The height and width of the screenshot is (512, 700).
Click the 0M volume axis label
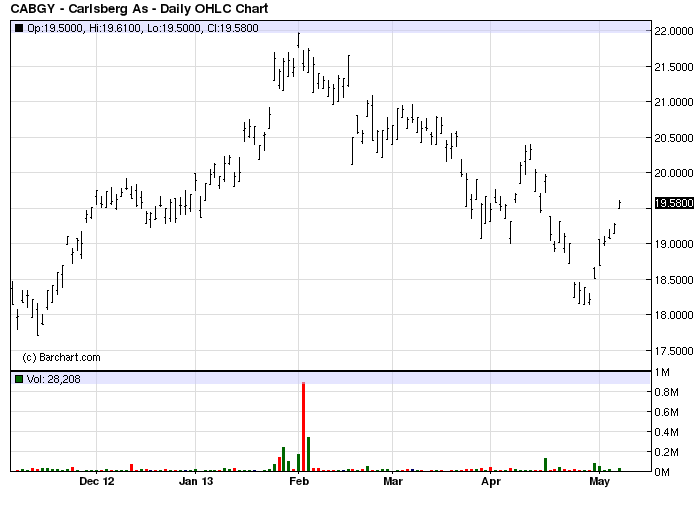point(662,472)
